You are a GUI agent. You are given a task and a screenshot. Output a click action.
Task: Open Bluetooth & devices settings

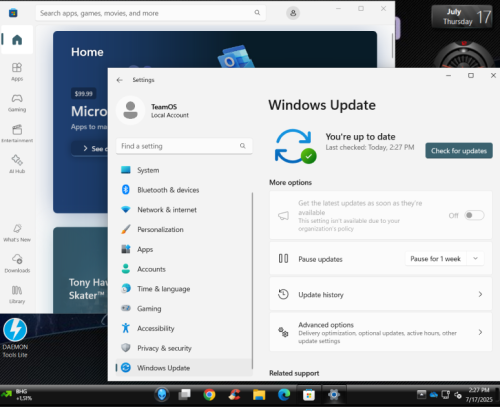184,190
